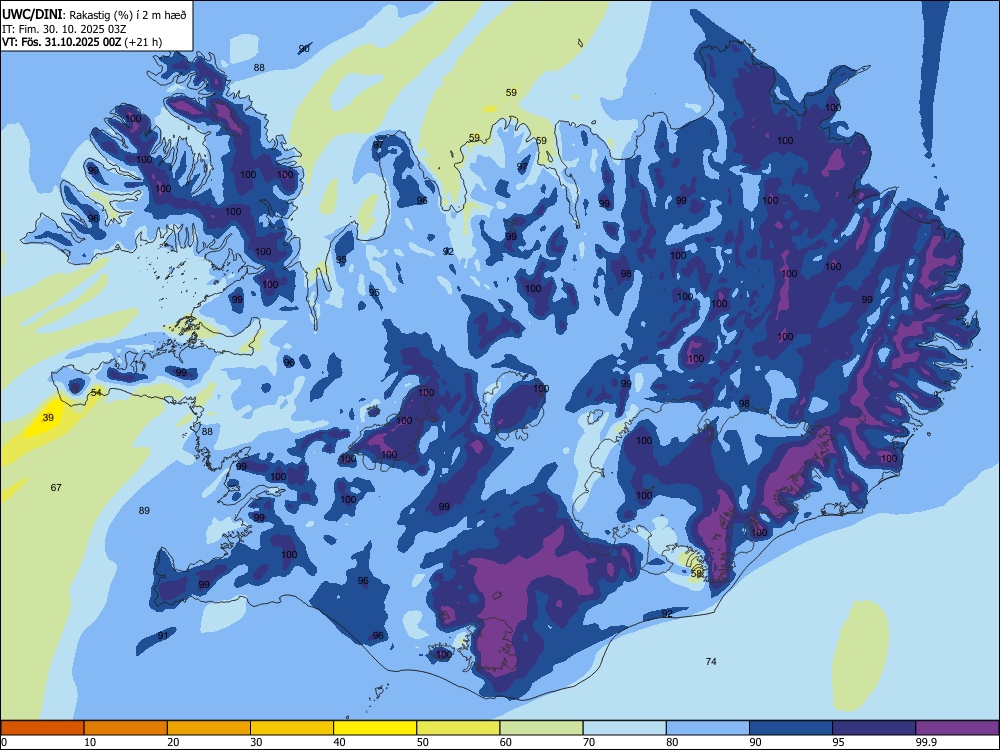Click the 70–80 pale blue legend swatch
The height and width of the screenshot is (750, 1000).
[625, 728]
